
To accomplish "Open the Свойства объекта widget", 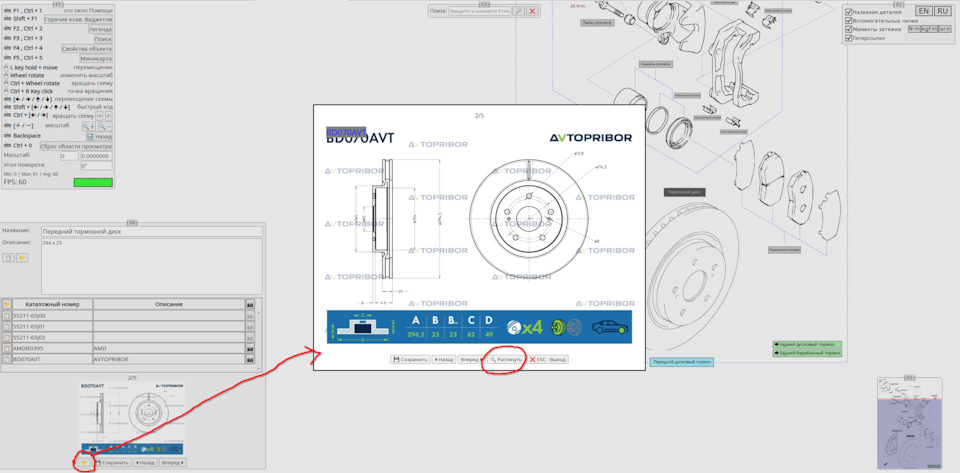I will [87, 48].
